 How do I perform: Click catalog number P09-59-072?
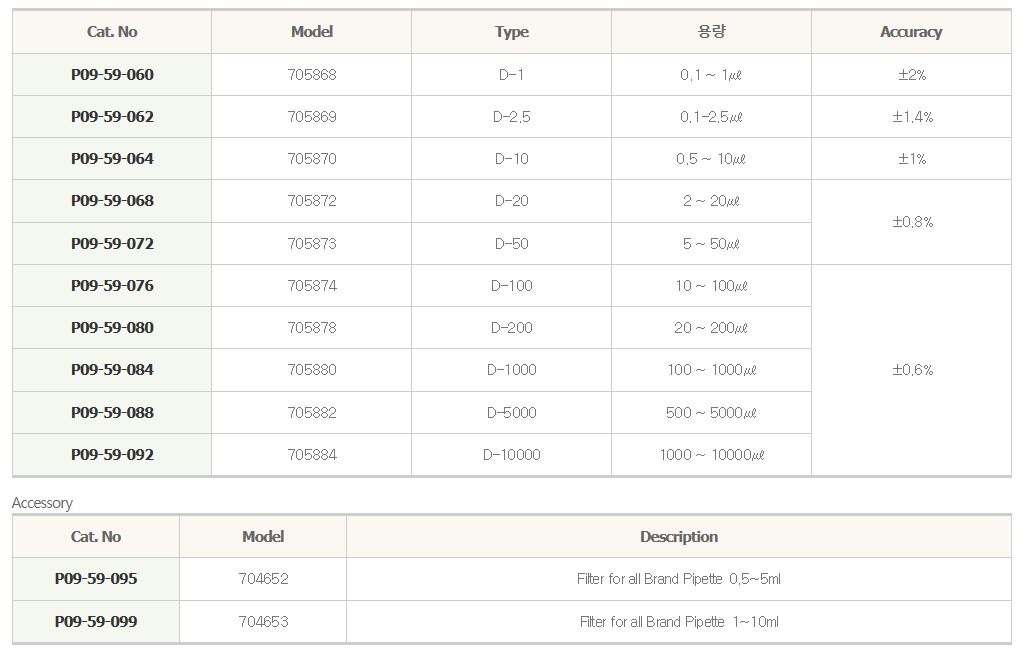(112, 244)
